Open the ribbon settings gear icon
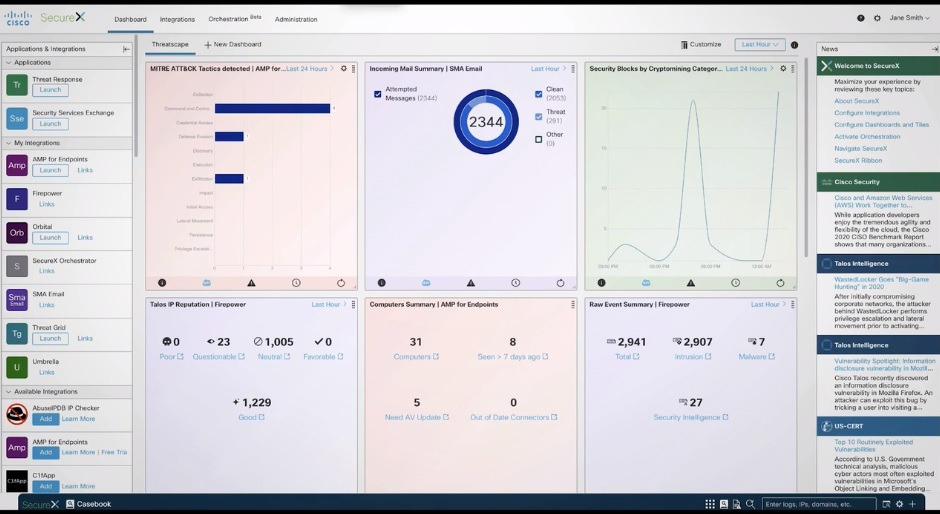The image size is (940, 514). click(x=899, y=504)
